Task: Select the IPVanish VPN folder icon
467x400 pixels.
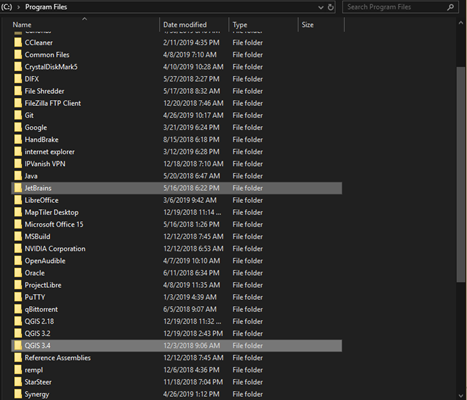Action: (x=18, y=164)
